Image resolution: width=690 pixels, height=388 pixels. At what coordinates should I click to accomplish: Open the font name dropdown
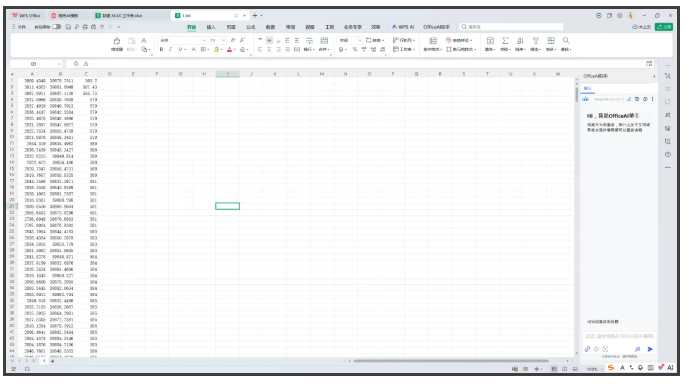pos(204,40)
